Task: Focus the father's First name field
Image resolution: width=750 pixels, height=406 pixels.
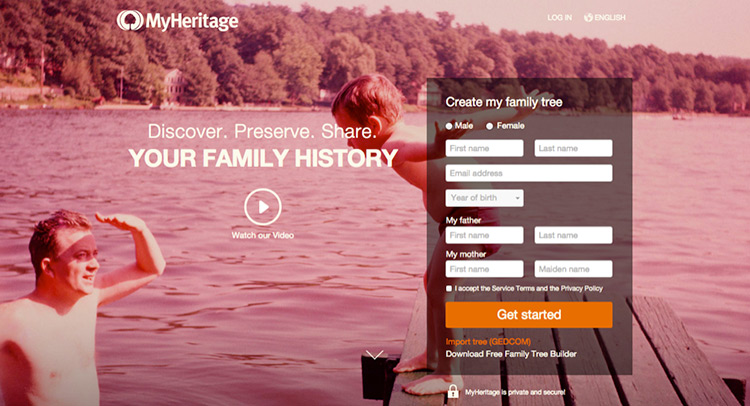Action: (x=485, y=235)
